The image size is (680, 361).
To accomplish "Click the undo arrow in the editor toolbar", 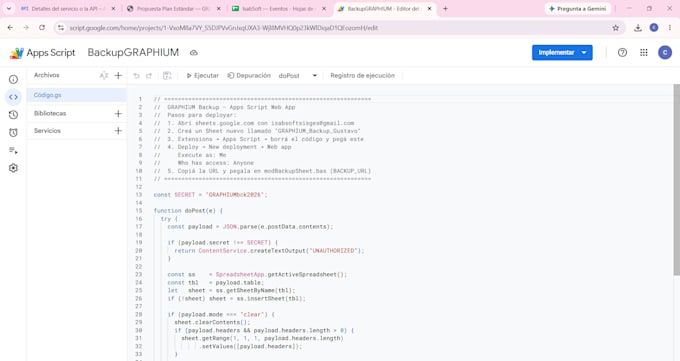I will [137, 75].
